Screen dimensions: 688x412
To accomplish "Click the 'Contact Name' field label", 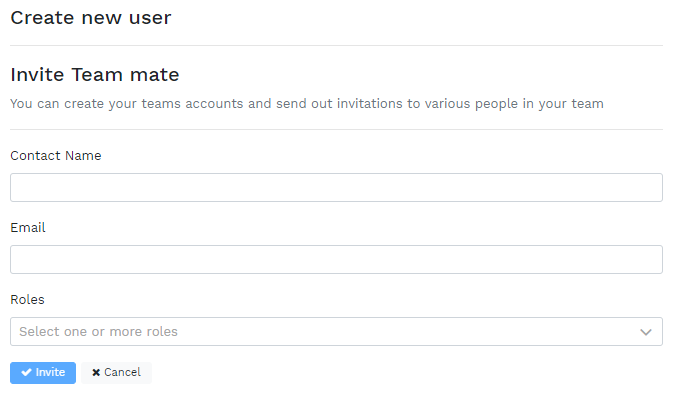I will click(x=56, y=156).
